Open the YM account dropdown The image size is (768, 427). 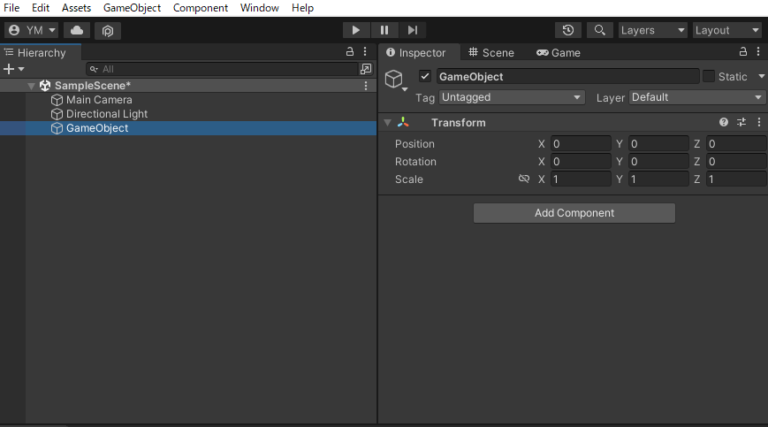coord(31,30)
